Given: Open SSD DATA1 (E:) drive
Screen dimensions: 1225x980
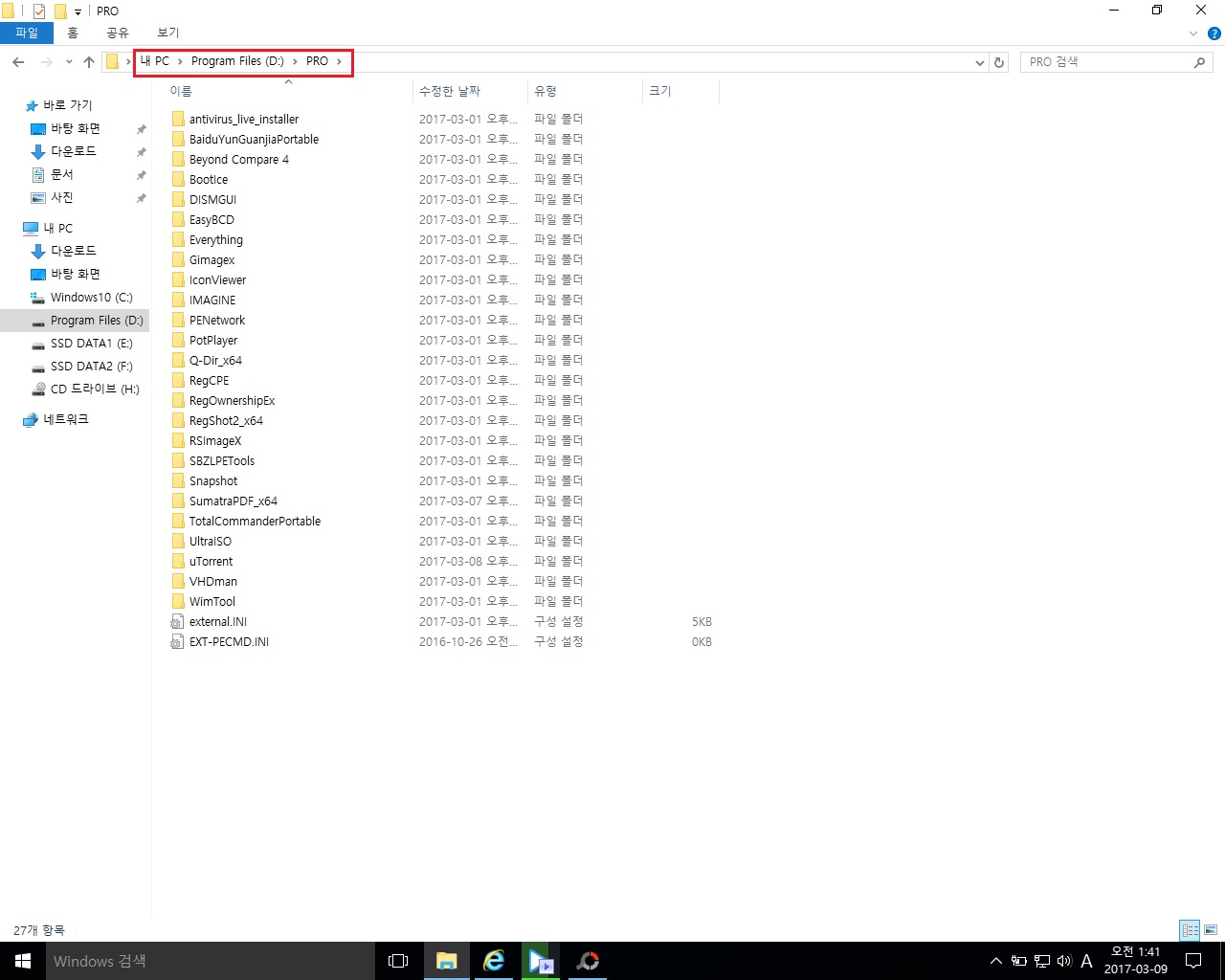Looking at the screenshot, I should click(x=92, y=344).
